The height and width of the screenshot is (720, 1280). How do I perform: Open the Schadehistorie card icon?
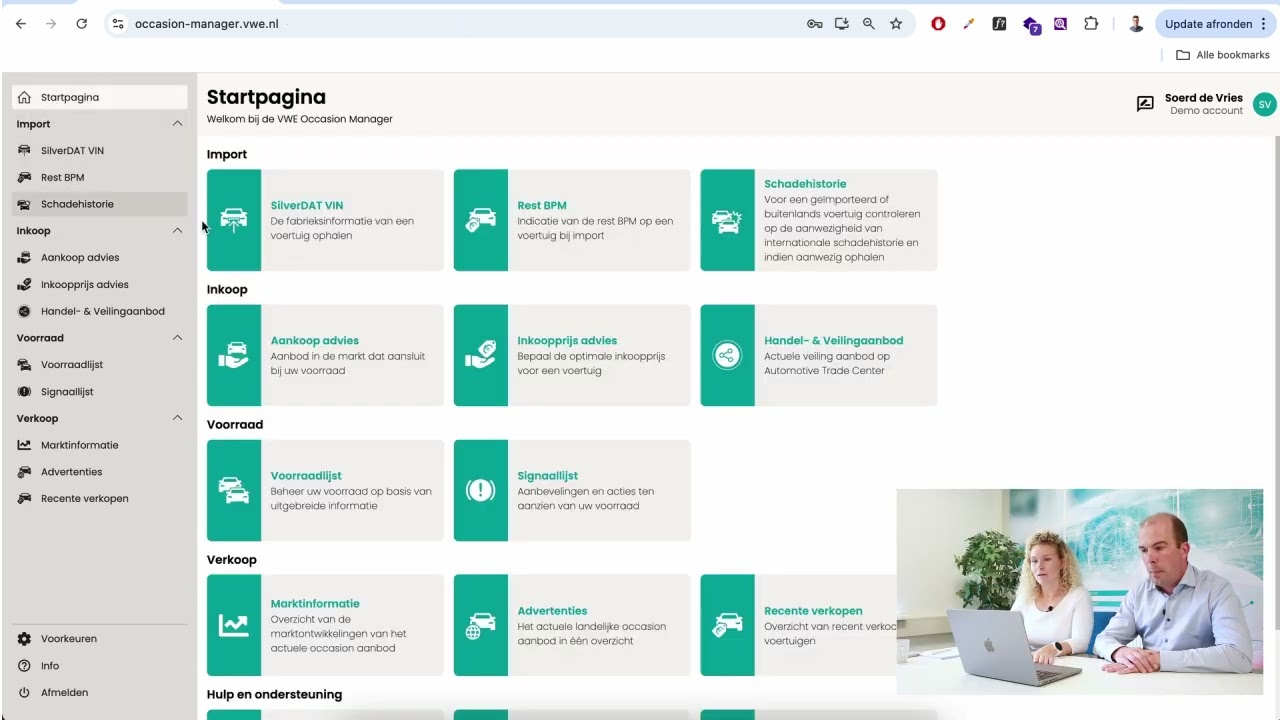tap(727, 220)
